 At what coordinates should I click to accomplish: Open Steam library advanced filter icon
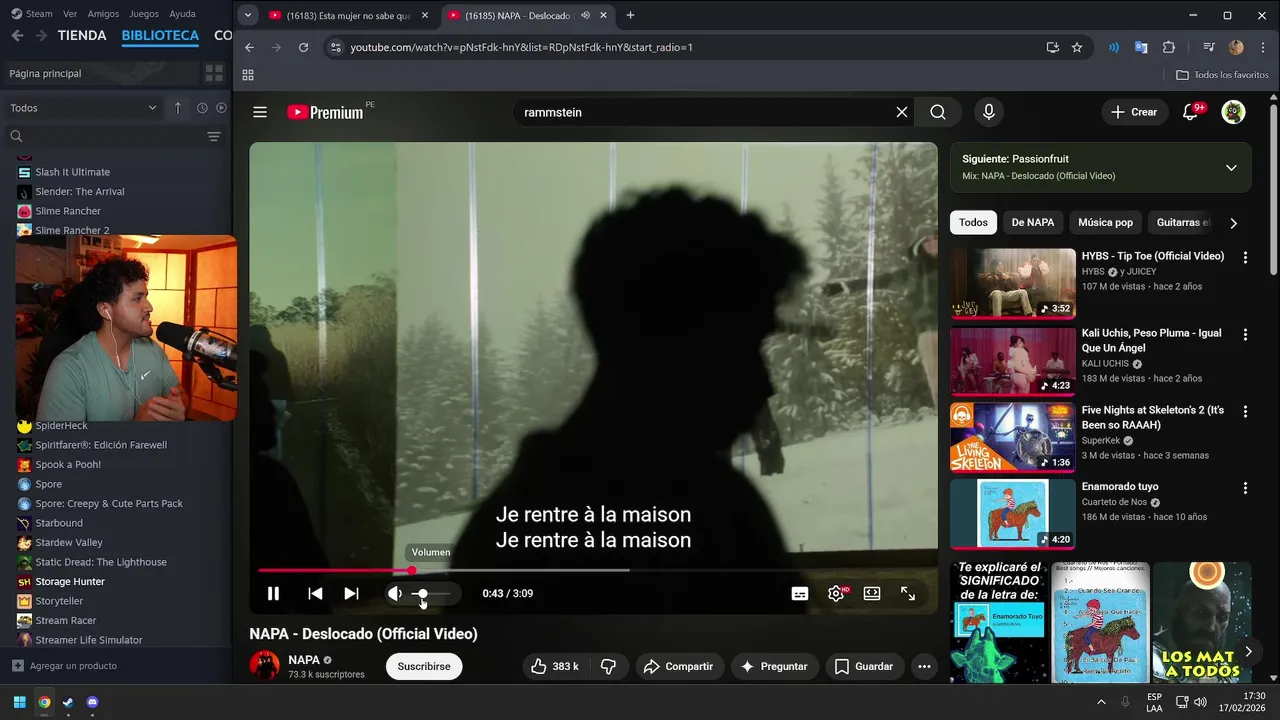pyautogui.click(x=213, y=136)
